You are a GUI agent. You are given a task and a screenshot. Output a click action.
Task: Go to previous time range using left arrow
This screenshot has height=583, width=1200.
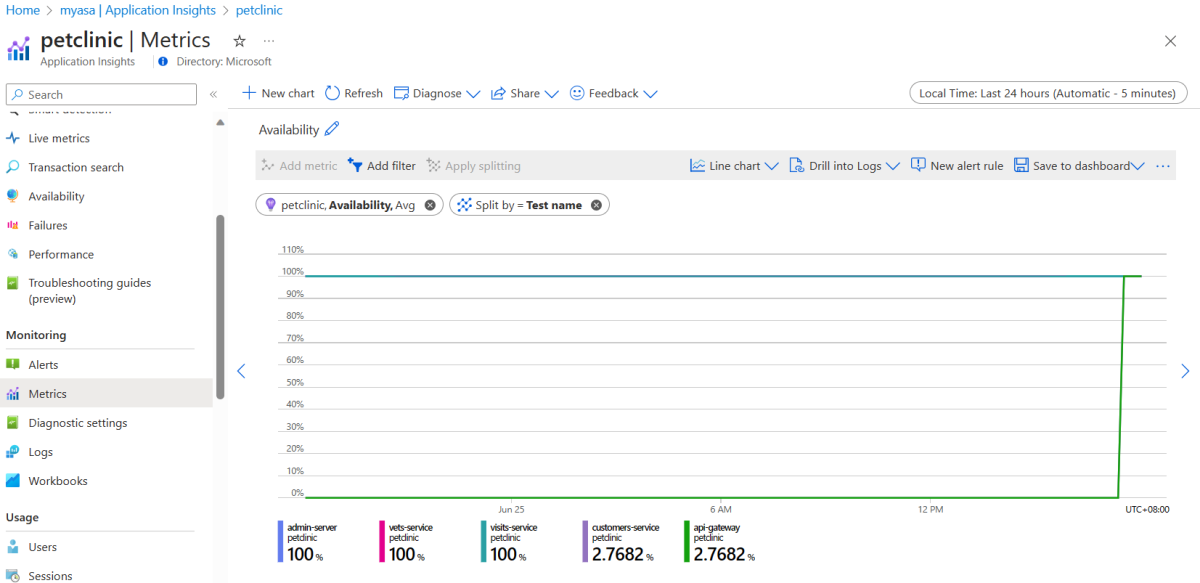[x=241, y=371]
